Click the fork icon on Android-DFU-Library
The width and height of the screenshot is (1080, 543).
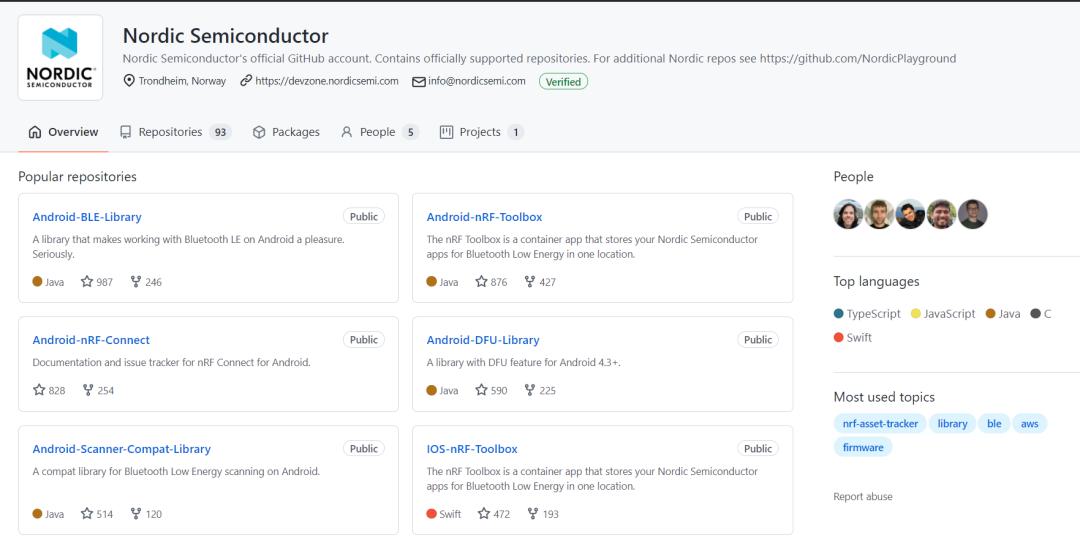530,390
